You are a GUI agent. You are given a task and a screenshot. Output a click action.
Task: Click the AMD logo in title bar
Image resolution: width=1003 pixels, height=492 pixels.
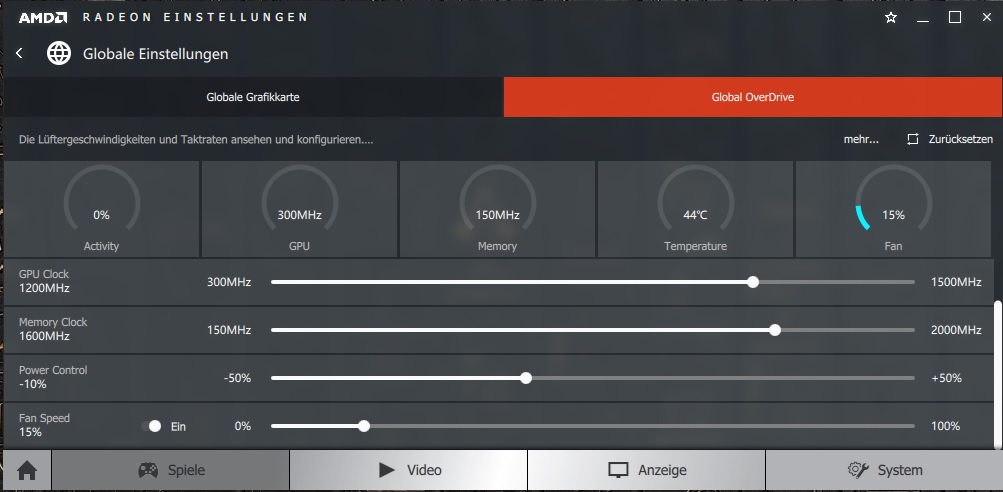tap(43, 17)
